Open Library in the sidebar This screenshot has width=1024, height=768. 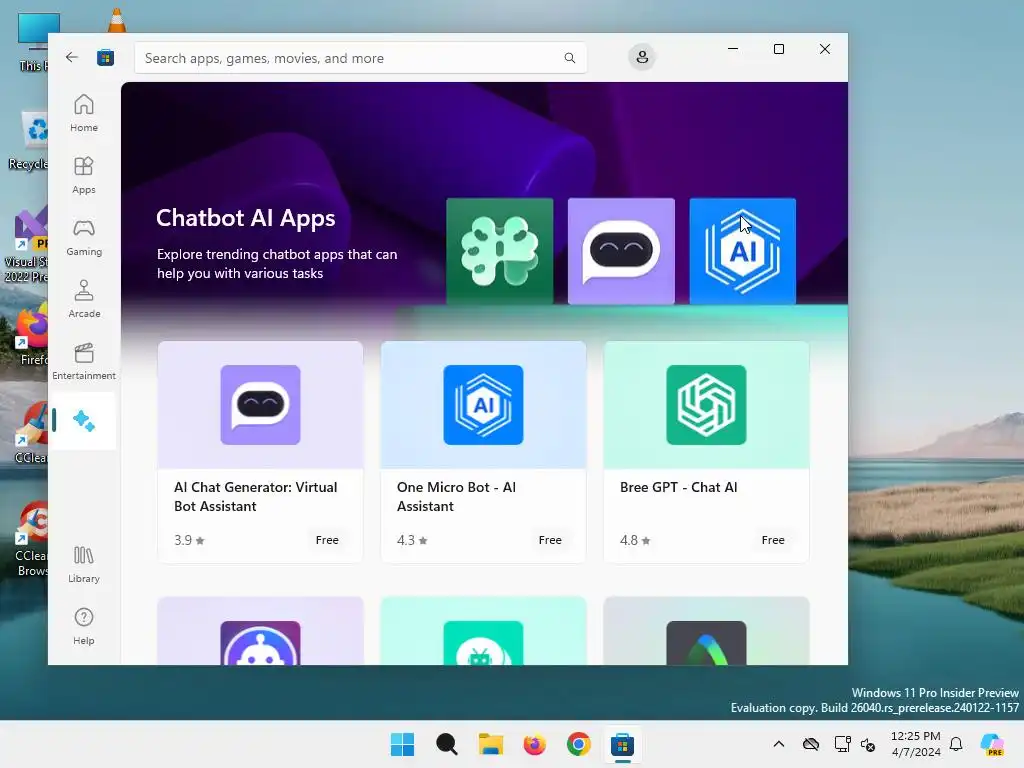(84, 564)
